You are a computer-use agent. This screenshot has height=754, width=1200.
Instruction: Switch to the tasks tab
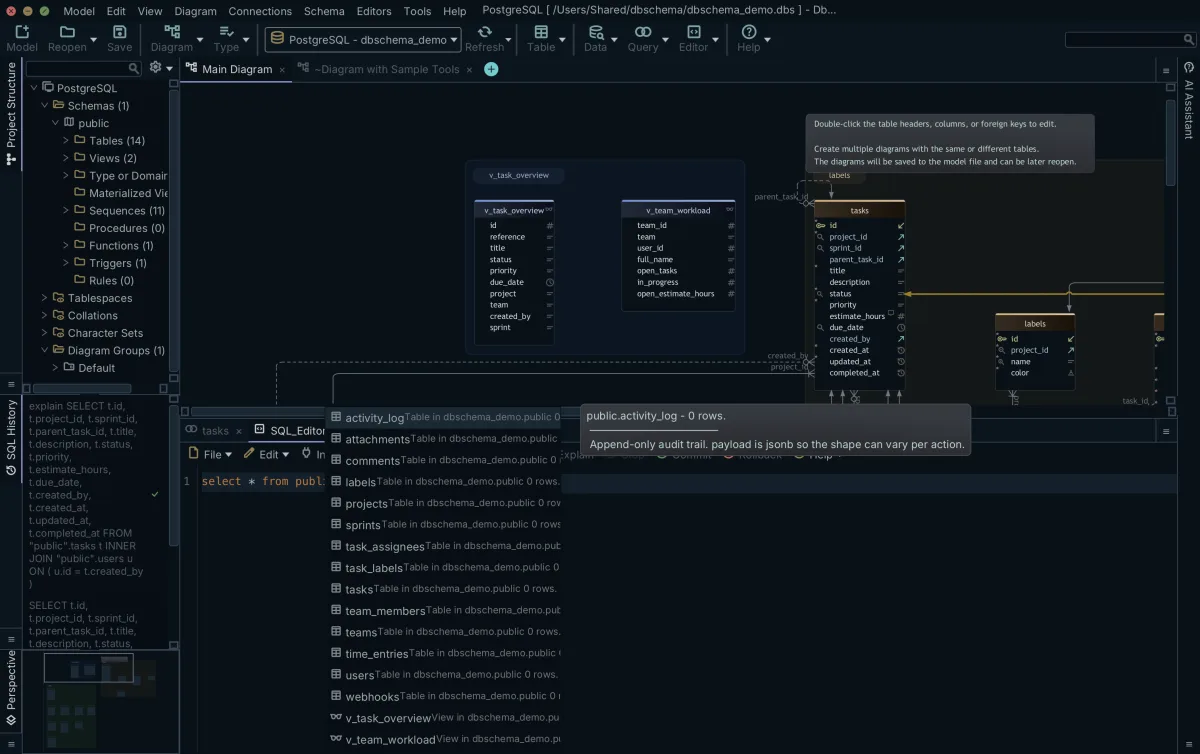[x=215, y=431]
